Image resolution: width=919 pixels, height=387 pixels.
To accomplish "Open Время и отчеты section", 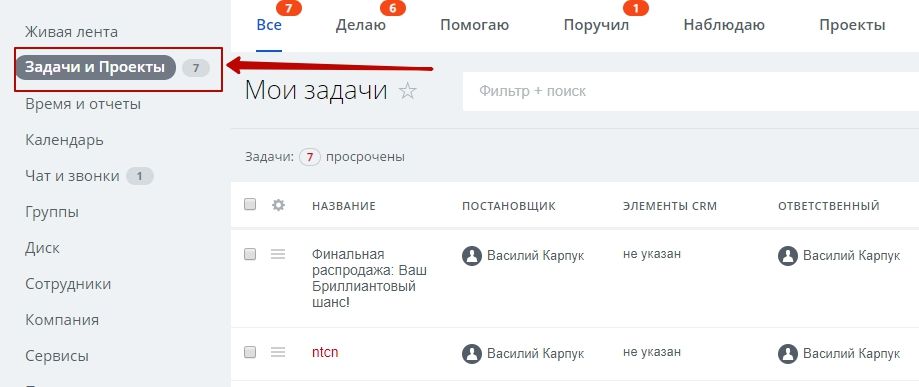I will pos(83,104).
